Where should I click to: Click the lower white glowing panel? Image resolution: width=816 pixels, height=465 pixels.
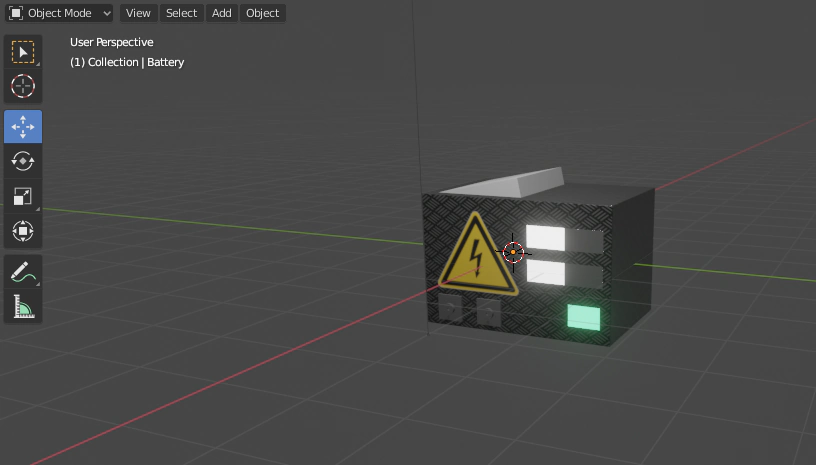coord(546,273)
